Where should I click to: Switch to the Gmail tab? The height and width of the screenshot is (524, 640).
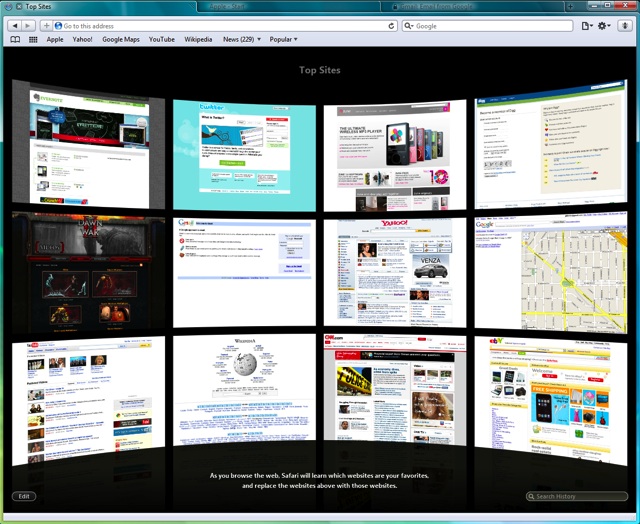tap(472, 7)
